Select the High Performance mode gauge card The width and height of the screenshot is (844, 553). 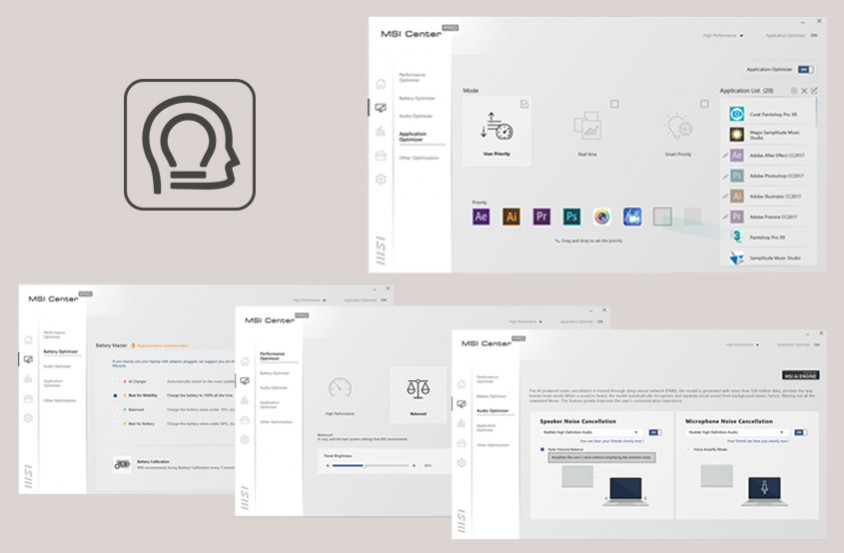point(340,396)
